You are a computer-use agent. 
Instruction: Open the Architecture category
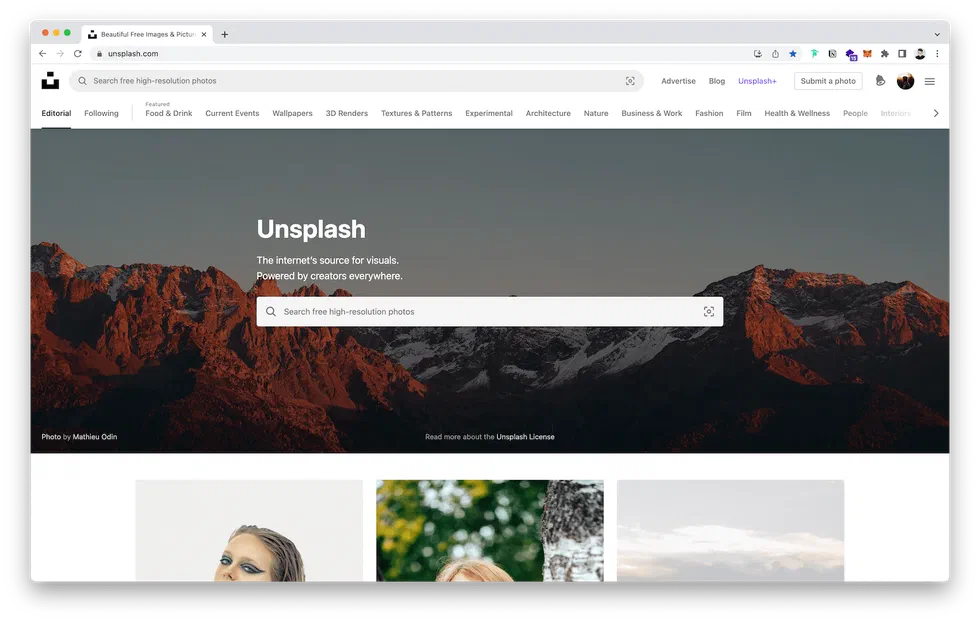tap(548, 113)
